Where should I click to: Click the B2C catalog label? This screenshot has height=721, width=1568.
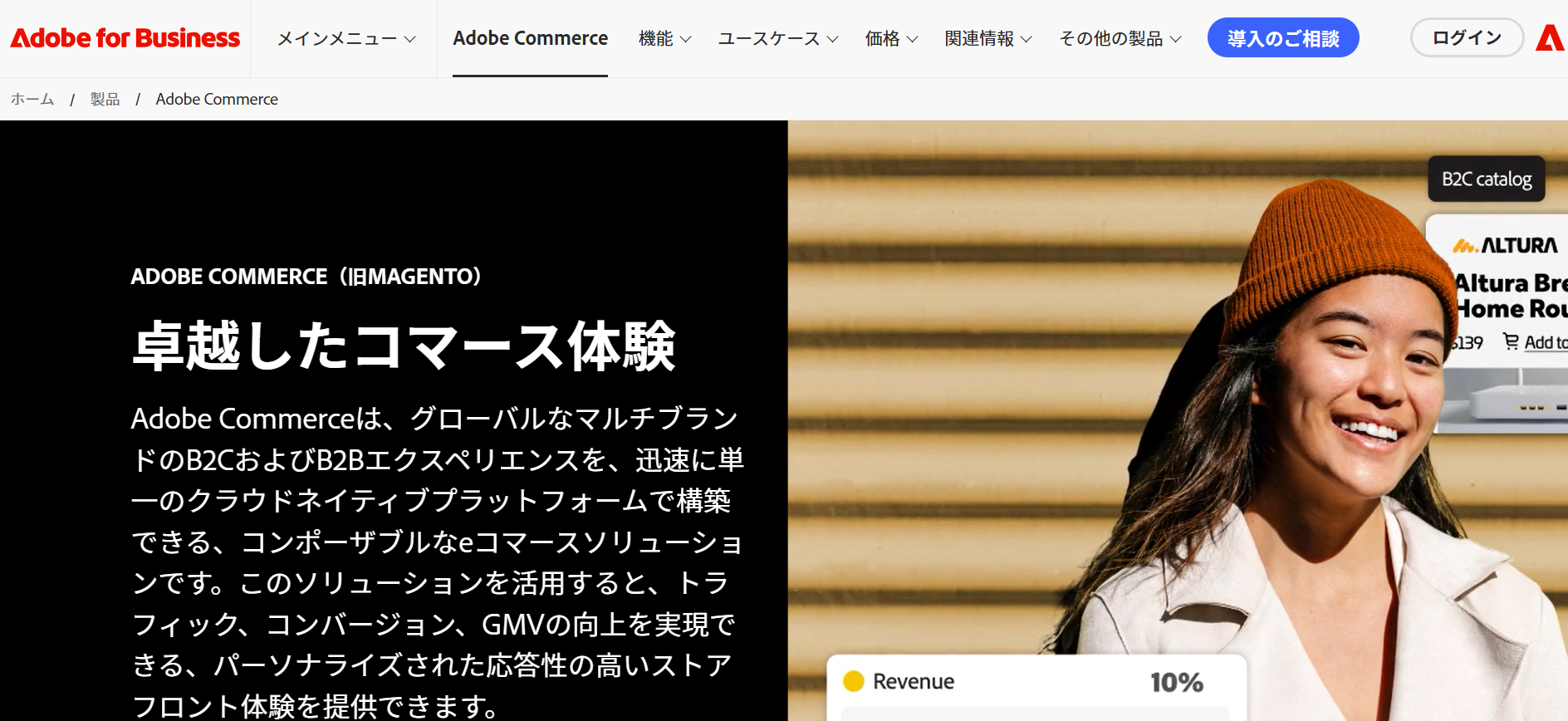click(1487, 179)
